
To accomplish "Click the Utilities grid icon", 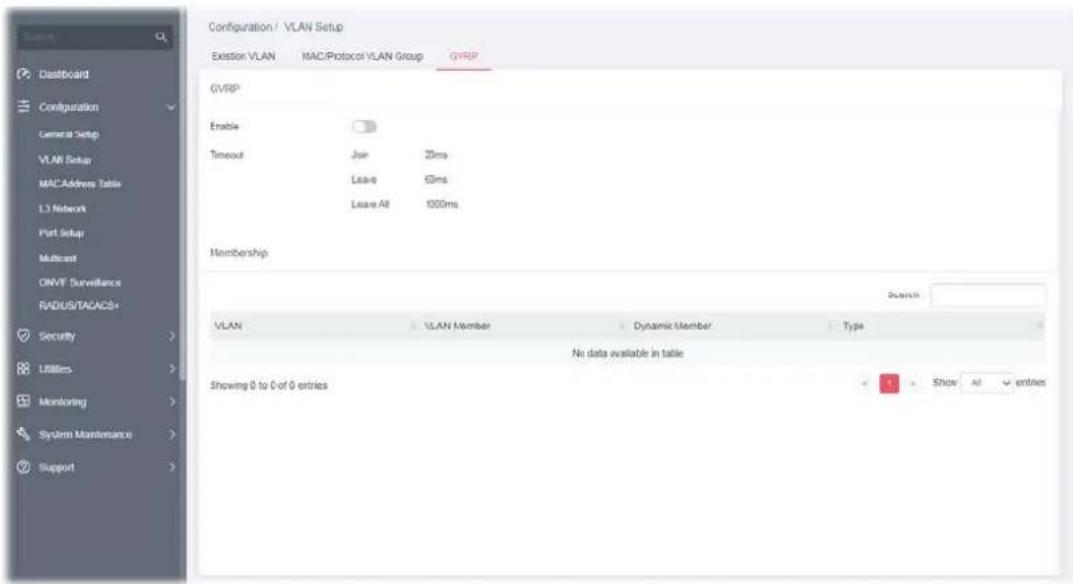I will [x=23, y=368].
